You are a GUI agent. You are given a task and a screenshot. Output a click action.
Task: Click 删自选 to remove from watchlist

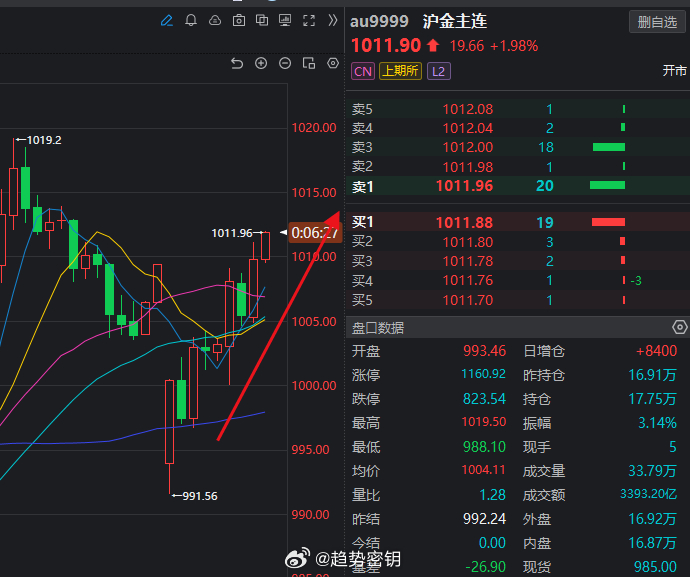point(657,22)
